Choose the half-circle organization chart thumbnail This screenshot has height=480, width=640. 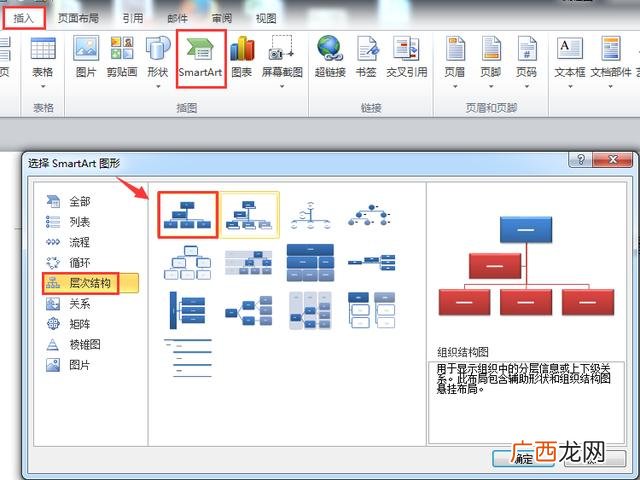coord(310,215)
